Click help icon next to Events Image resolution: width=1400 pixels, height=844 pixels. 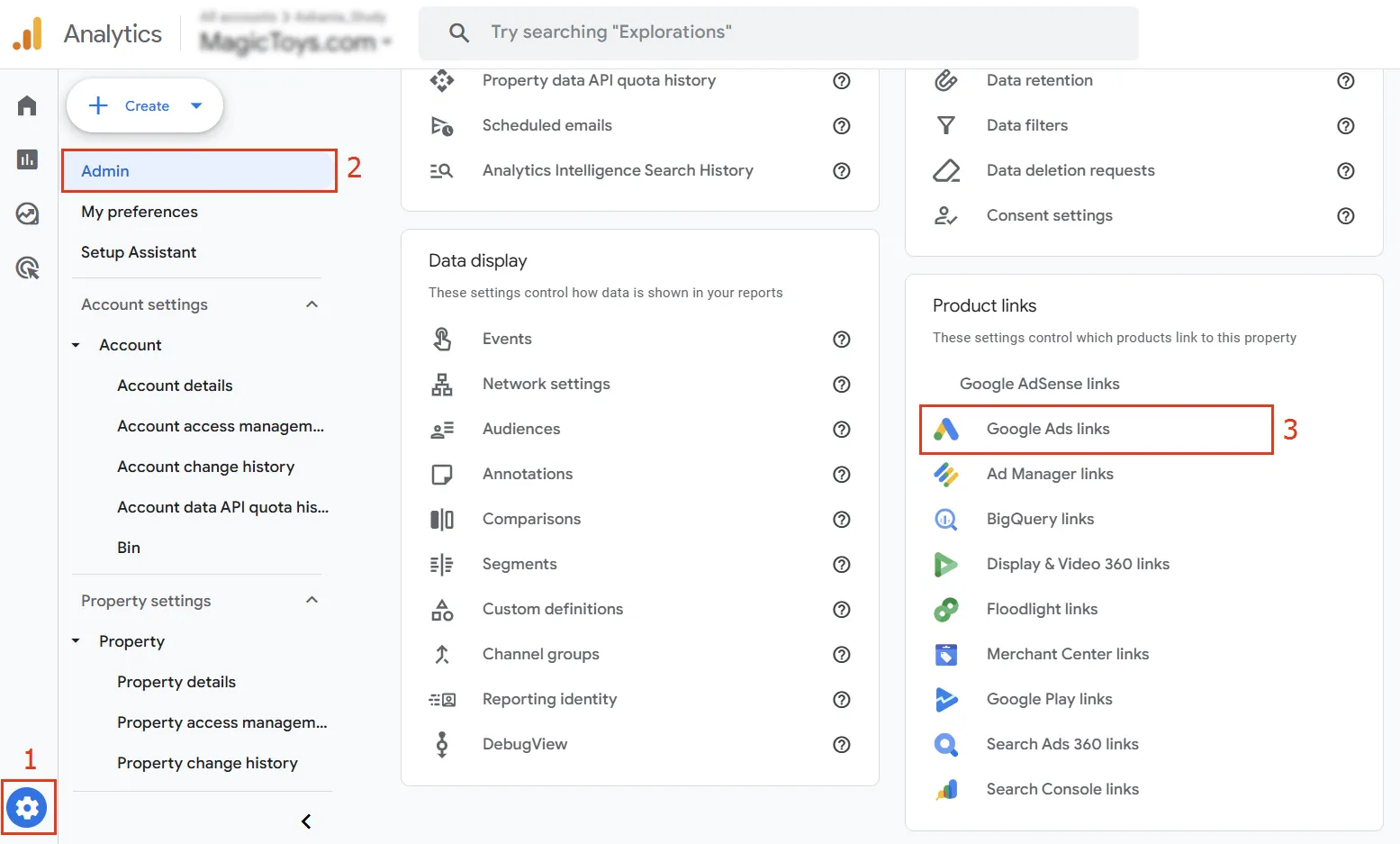click(841, 340)
